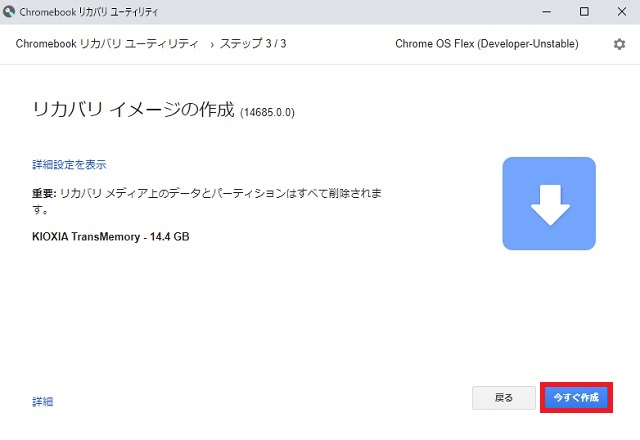Viewport: 640px width, 440px height.
Task: Click Chrome OS Flex (Developer-Unstable) label
Action: pos(487,44)
